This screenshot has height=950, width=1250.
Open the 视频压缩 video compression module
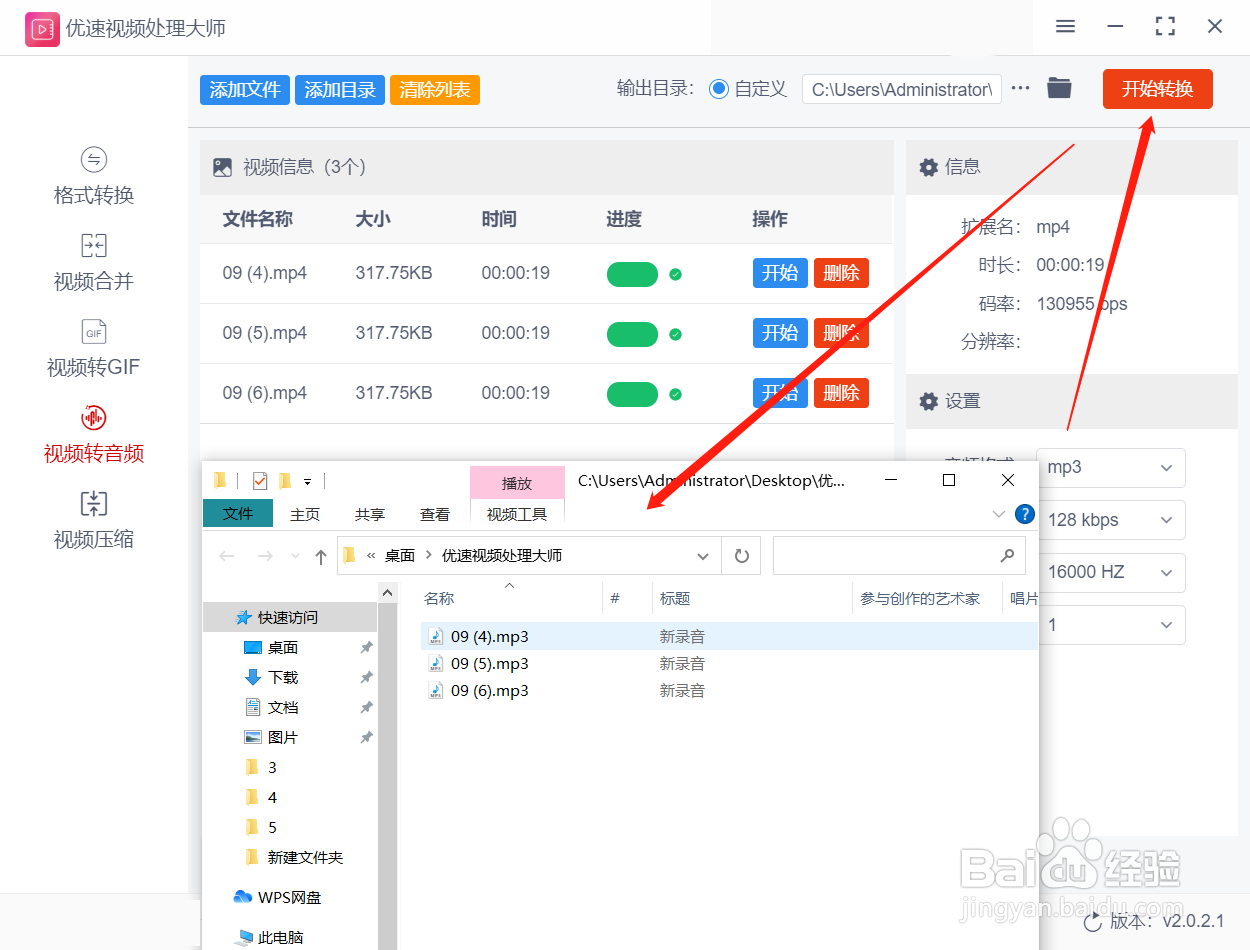[94, 521]
